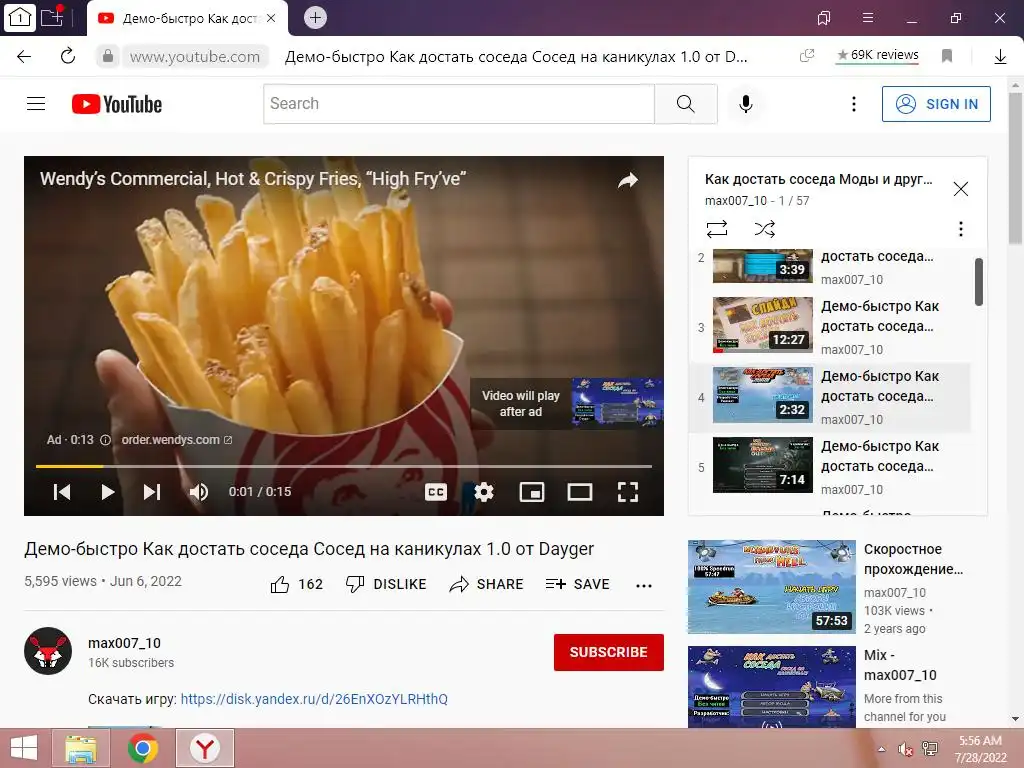Image resolution: width=1024 pixels, height=768 pixels.
Task: Open the 57:53 speedrun recommended video
Action: click(771, 586)
